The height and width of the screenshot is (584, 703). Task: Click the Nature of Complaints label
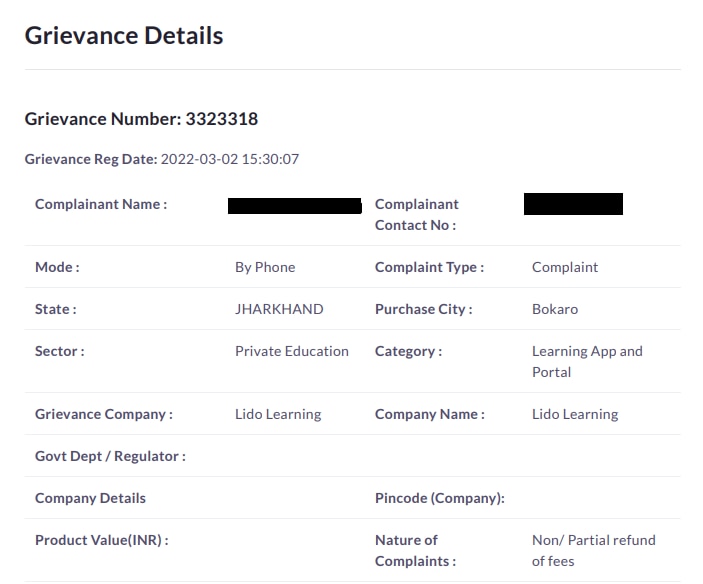(415, 550)
